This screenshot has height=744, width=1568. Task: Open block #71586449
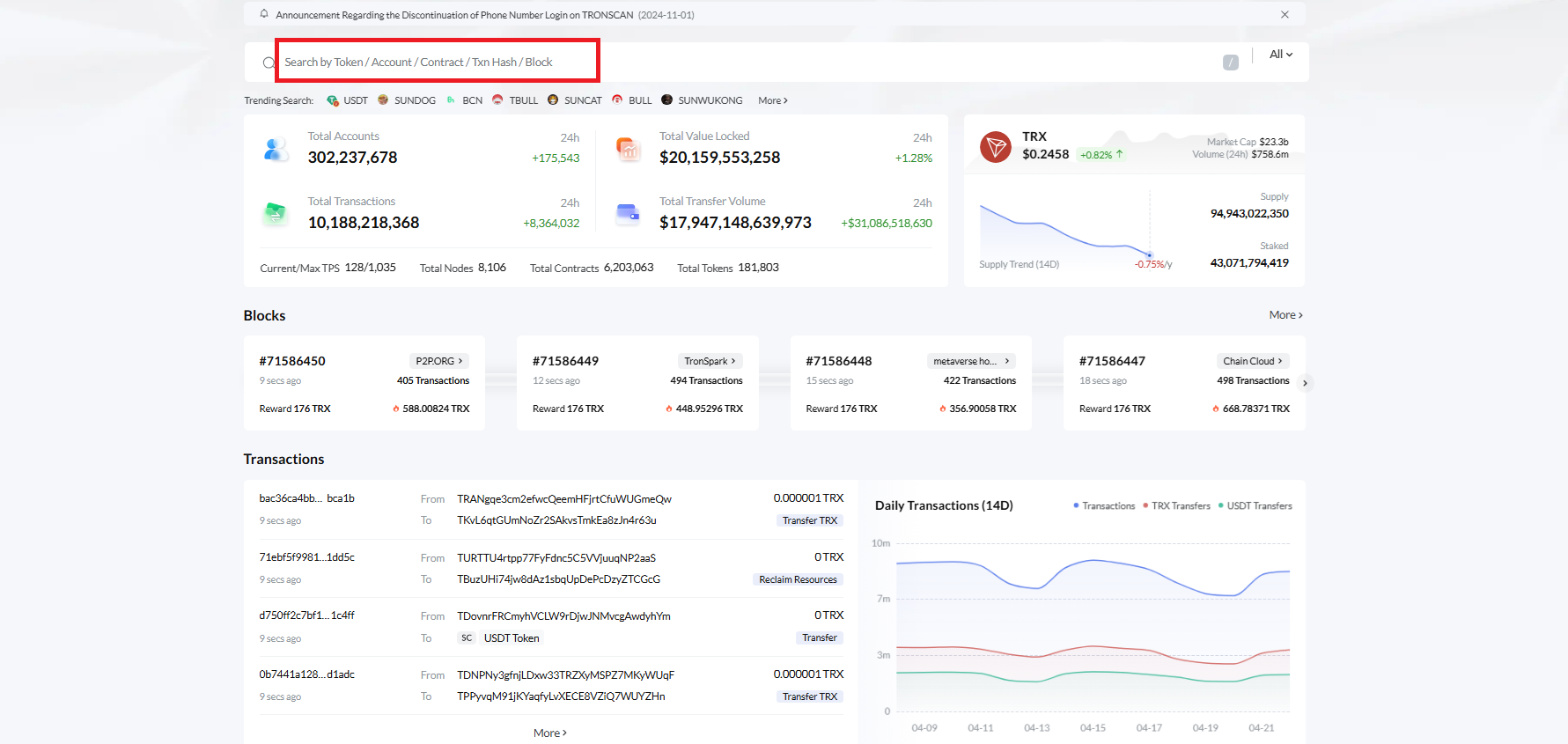tap(565, 361)
